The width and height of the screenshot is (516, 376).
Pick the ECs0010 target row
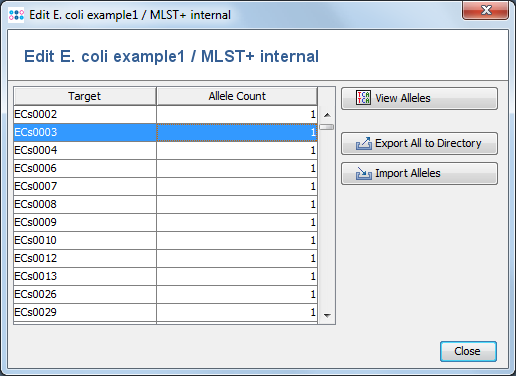click(165, 240)
